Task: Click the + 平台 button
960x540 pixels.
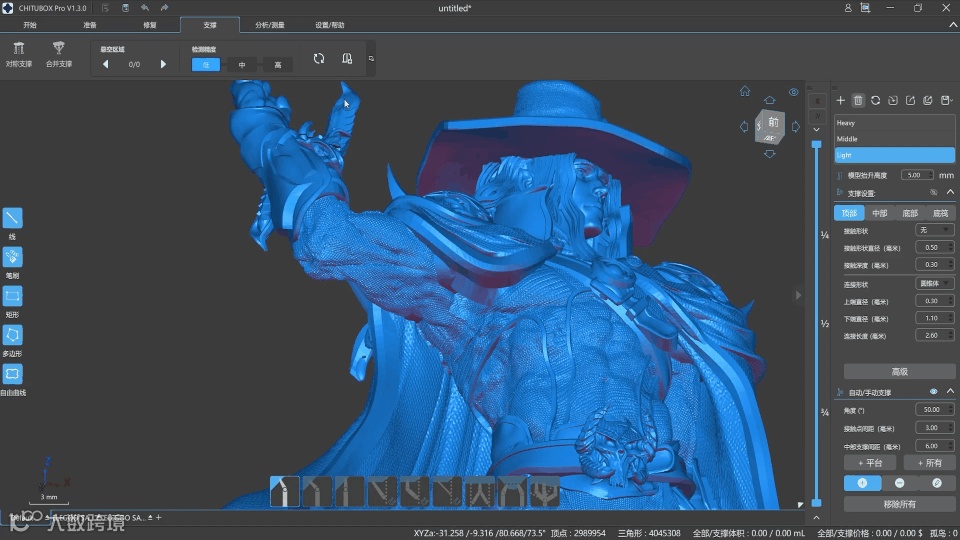Action: coord(870,463)
